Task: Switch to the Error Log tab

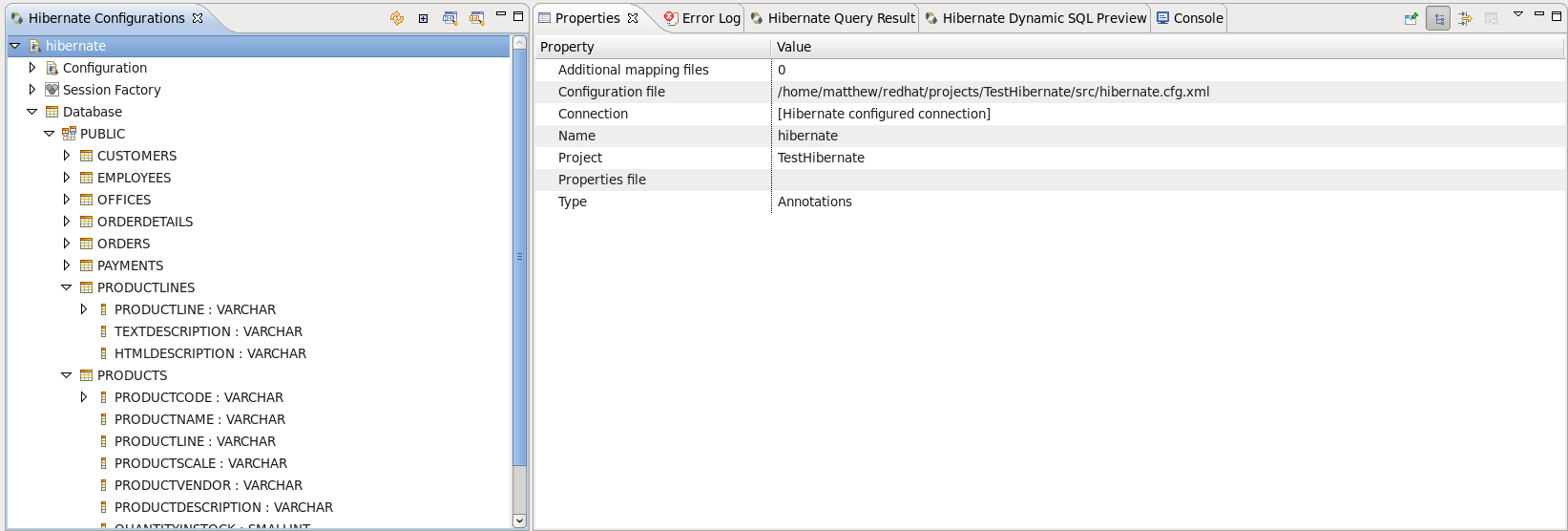Action: 702,18
